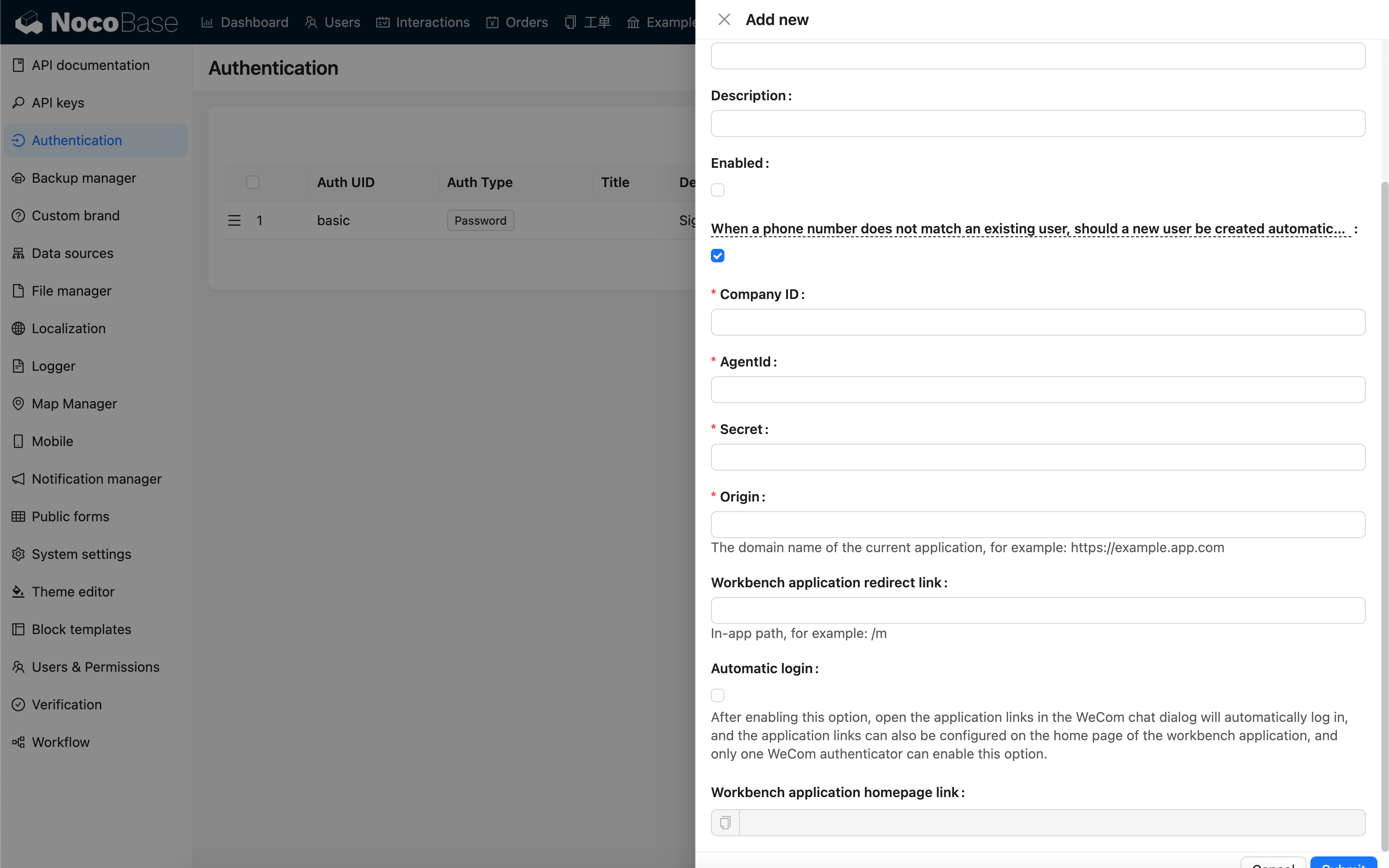Open Users & Permissions settings
Screen dimensions: 1389x868
[x=95, y=667]
